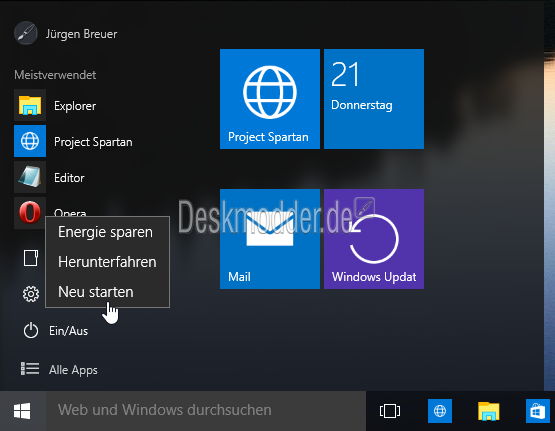Open the large Project Spartan tile
The height and width of the screenshot is (431, 555).
(270, 99)
